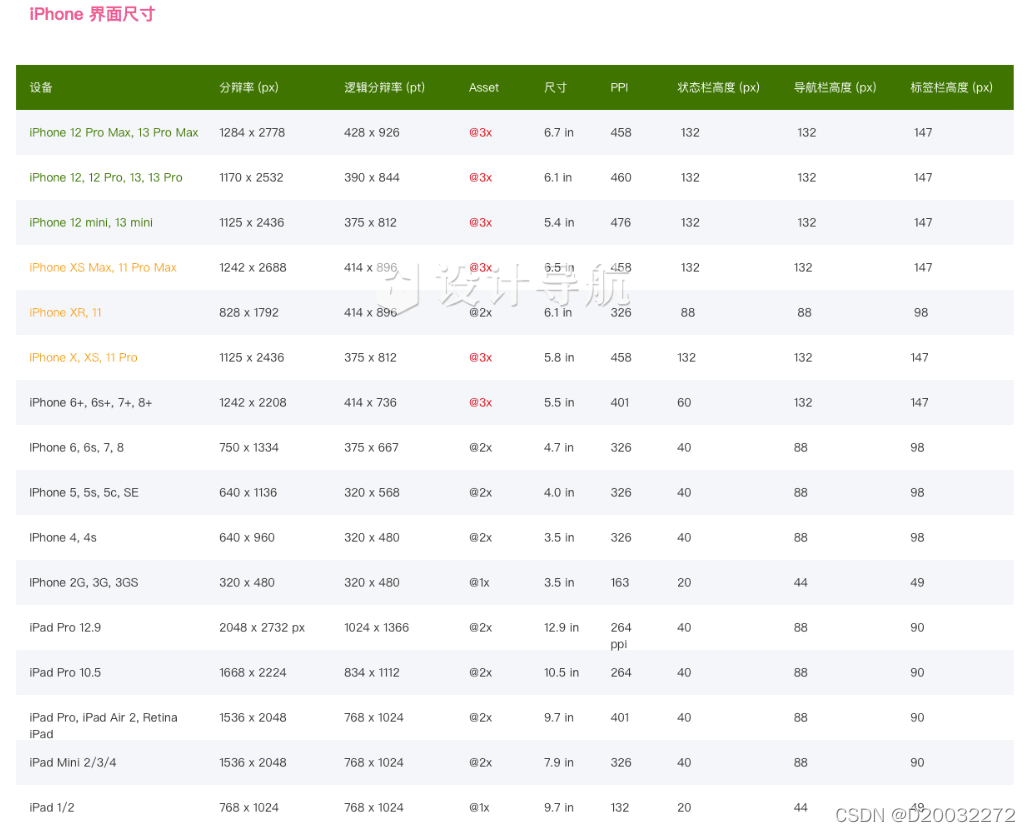Select 'iPad Pro 10.5' device name
Screen dimensions: 1030x832
[x=65, y=672]
